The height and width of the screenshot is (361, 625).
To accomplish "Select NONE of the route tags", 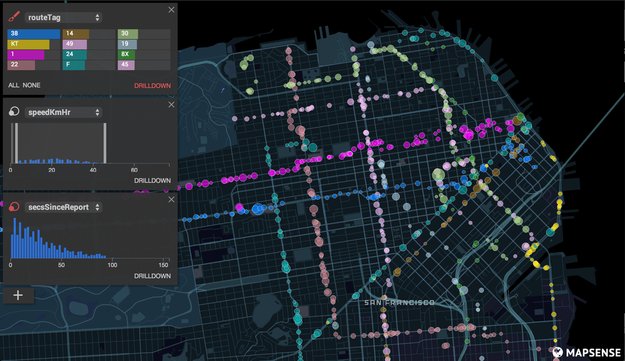I will pos(31,85).
